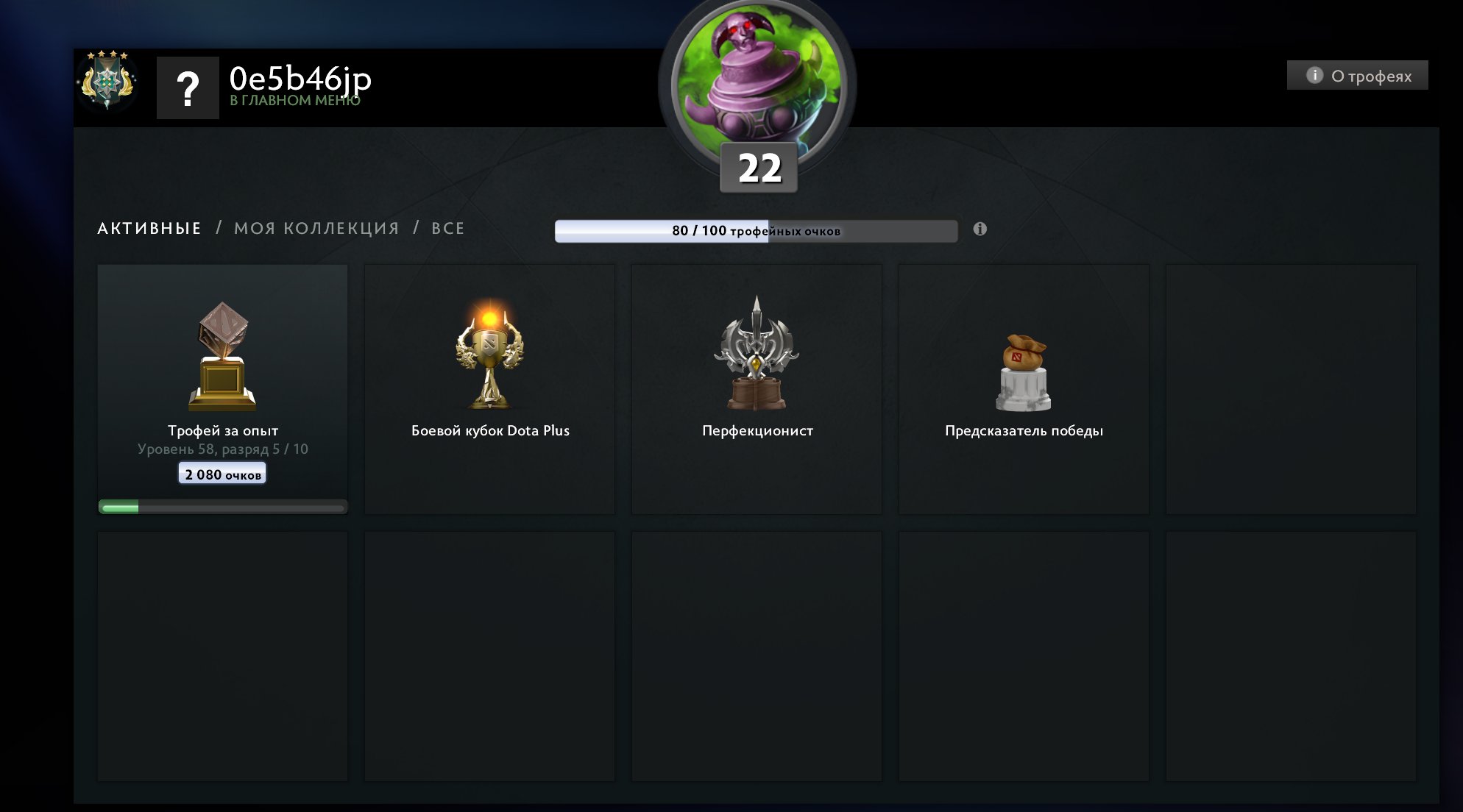Screen dimensions: 1463x812
Task: Open the О трофеях info button
Action: (1358, 75)
